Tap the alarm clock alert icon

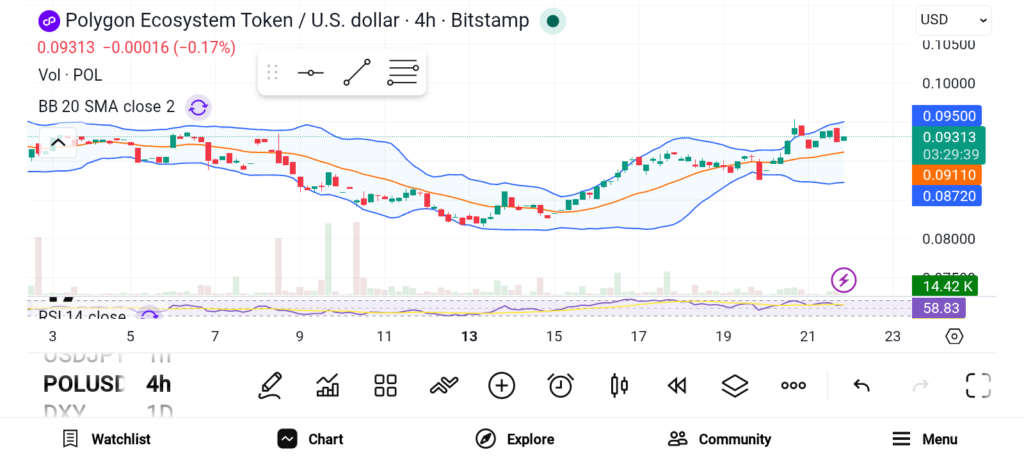tap(560, 385)
